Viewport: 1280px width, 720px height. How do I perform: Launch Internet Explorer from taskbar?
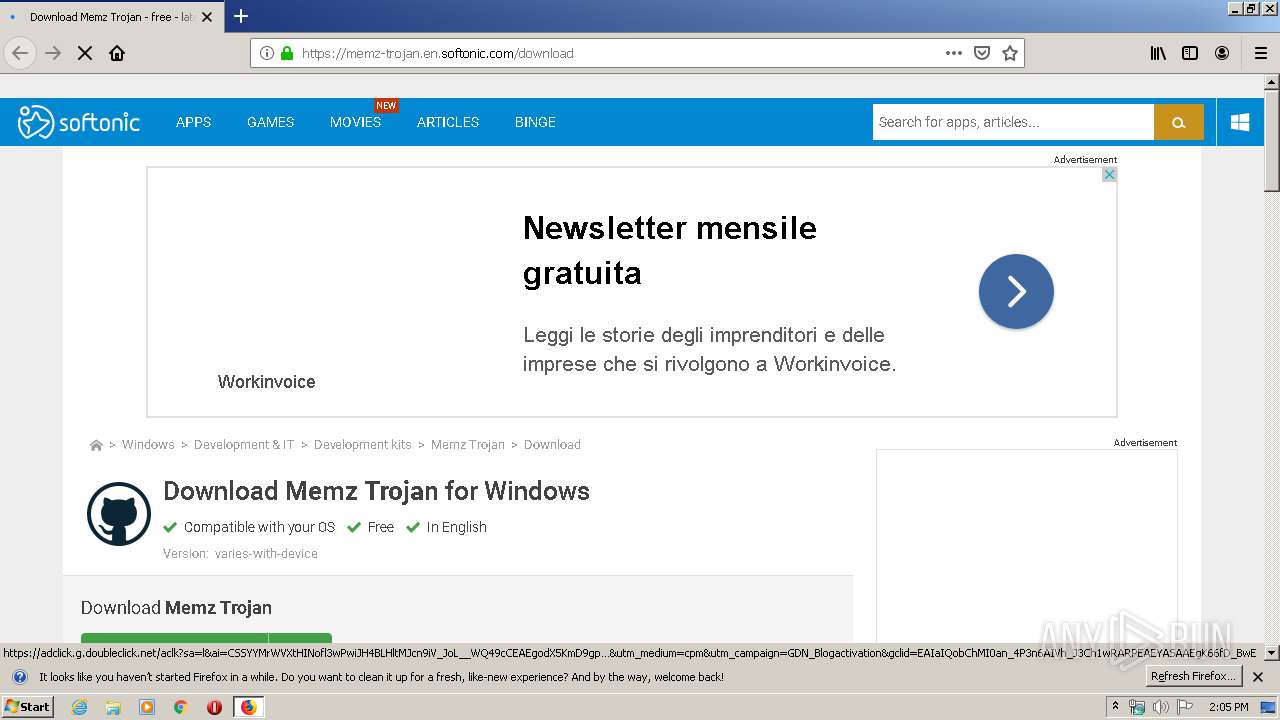click(80, 707)
